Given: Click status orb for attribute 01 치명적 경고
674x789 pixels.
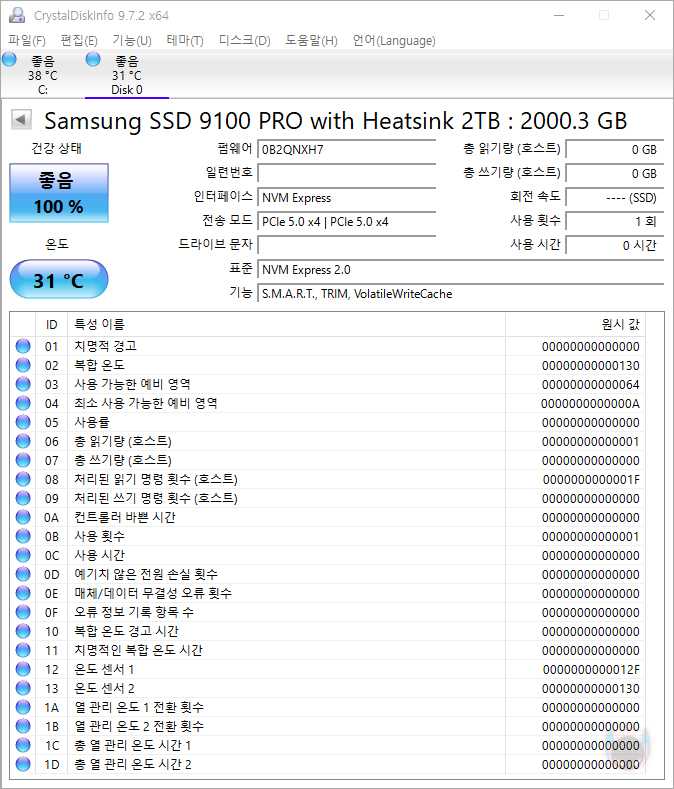Looking at the screenshot, I should (x=23, y=346).
